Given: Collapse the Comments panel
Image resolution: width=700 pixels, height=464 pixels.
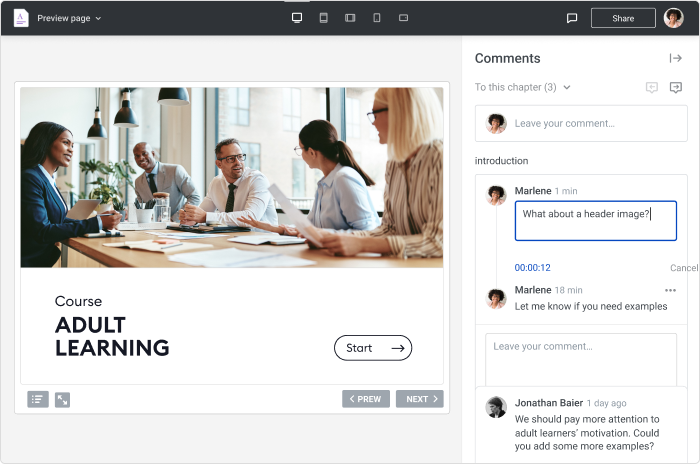Looking at the screenshot, I should 675,58.
